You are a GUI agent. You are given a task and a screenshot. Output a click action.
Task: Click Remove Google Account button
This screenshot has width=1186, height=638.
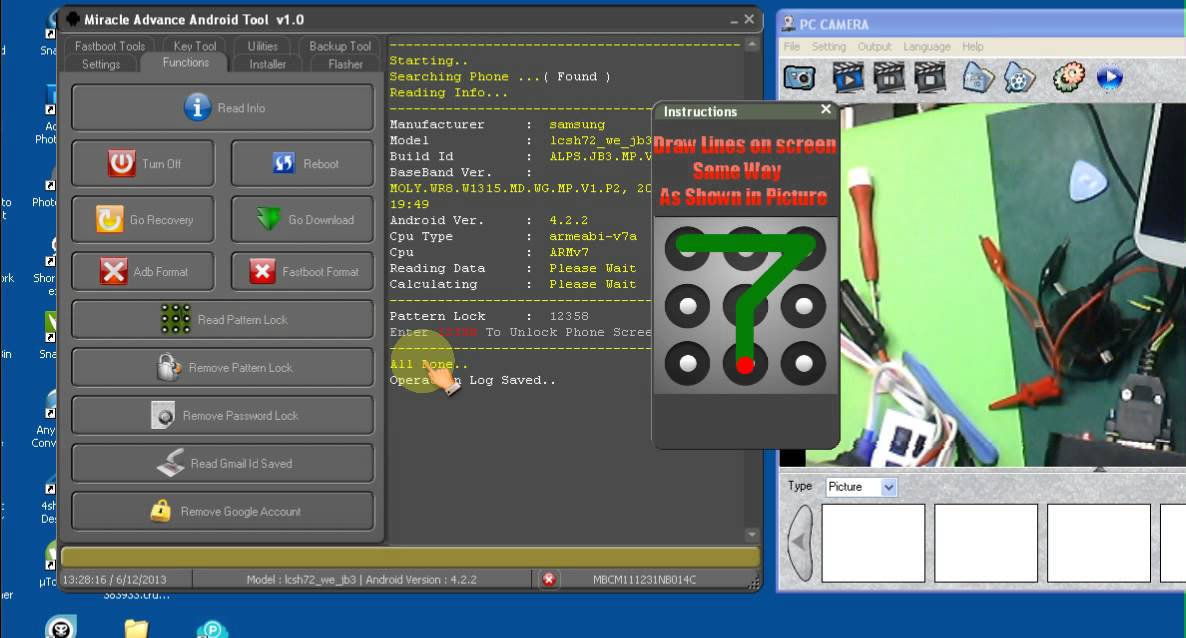click(x=222, y=511)
